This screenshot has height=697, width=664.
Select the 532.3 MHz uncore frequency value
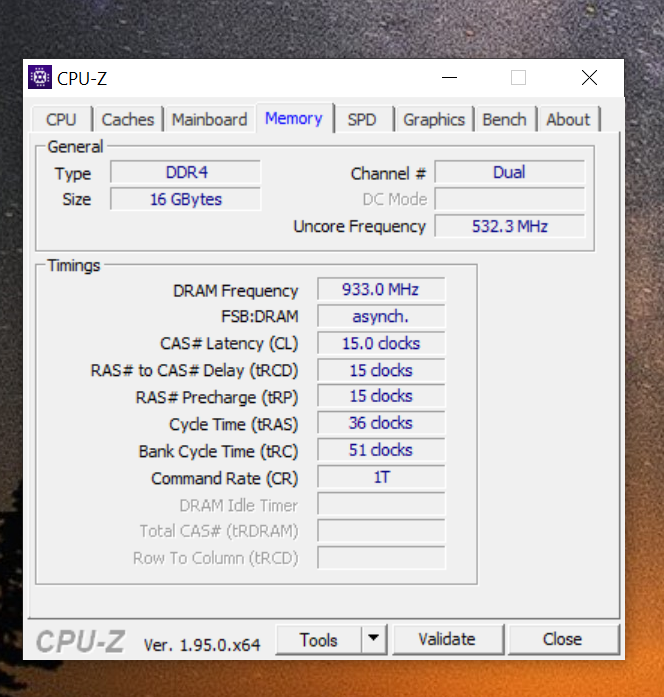coord(509,226)
